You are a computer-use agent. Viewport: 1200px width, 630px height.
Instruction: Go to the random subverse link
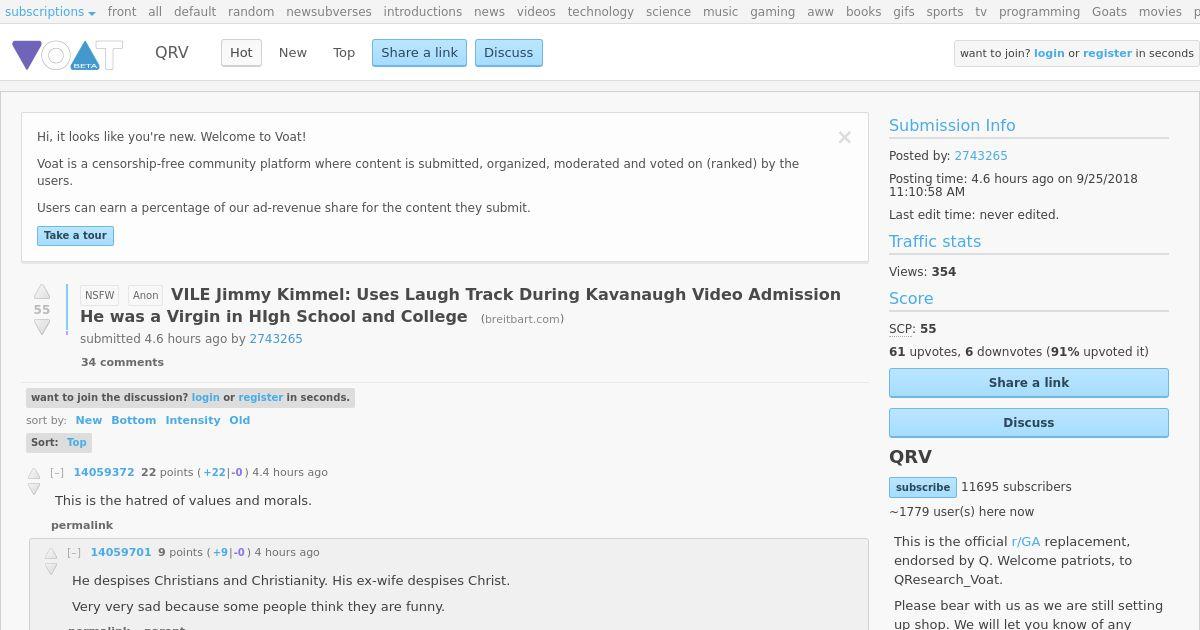tap(251, 12)
